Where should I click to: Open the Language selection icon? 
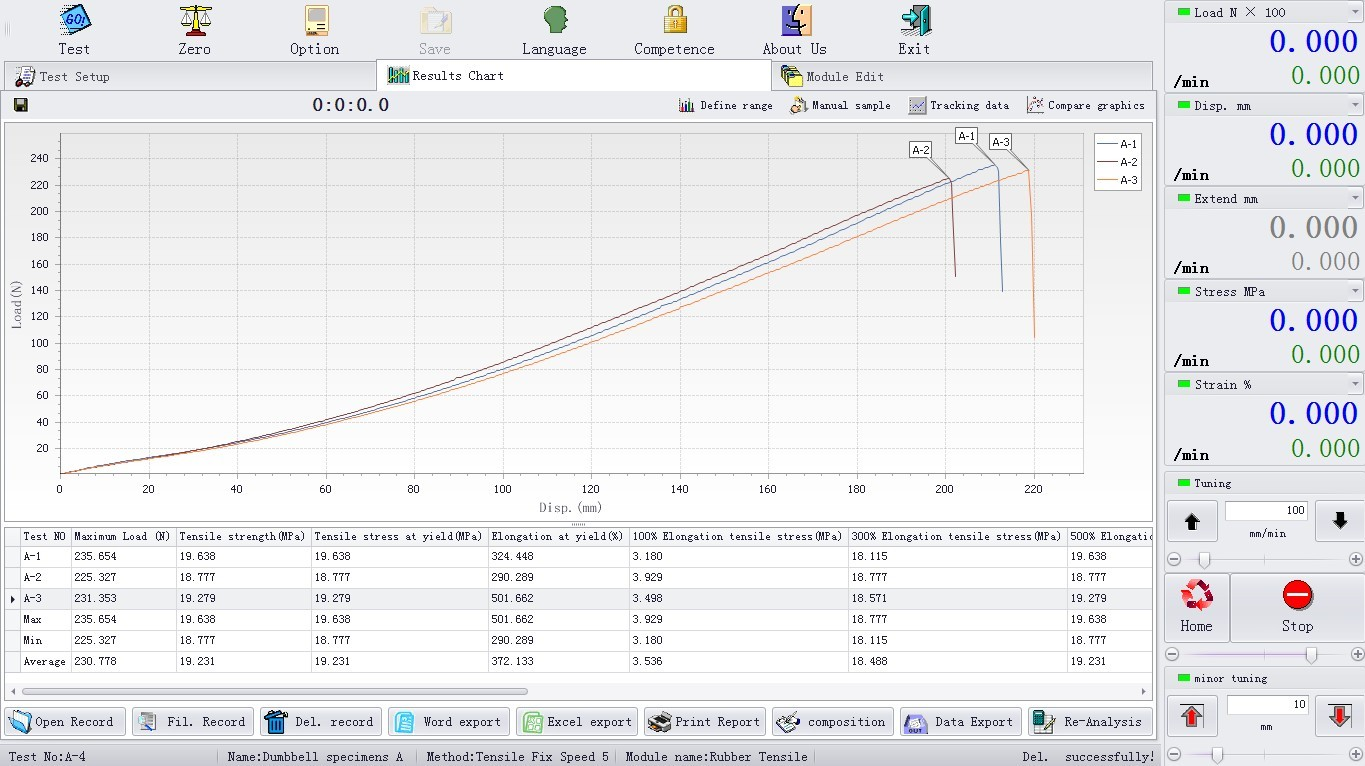click(x=554, y=20)
